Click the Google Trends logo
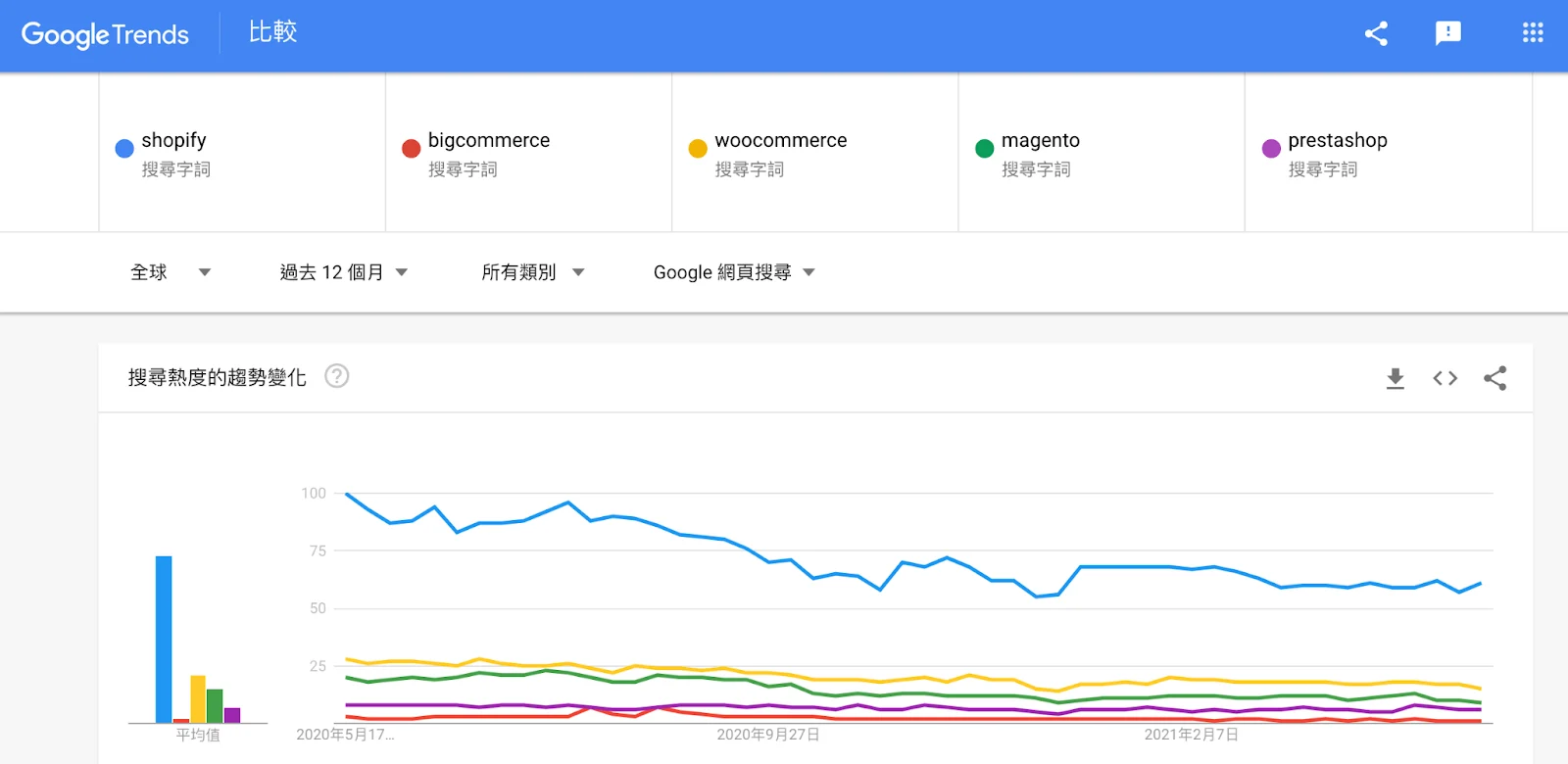The width and height of the screenshot is (1568, 764). (105, 34)
